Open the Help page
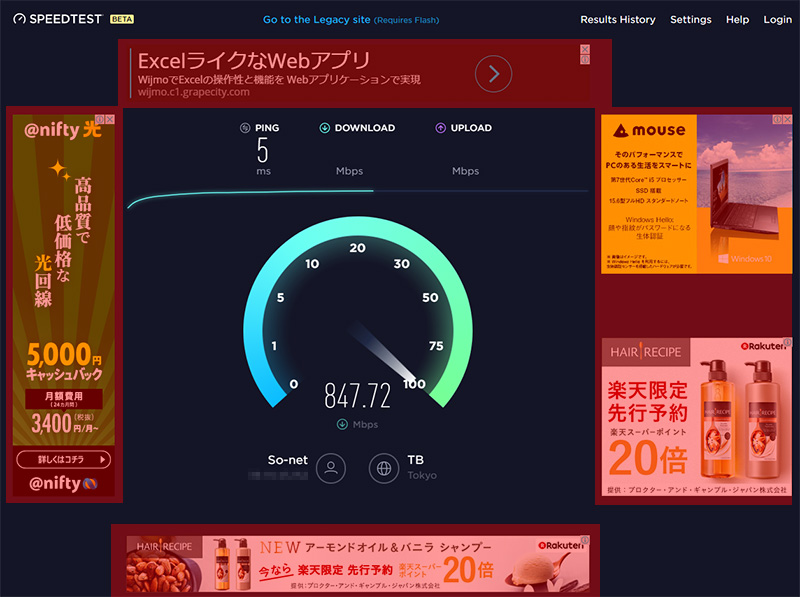 pos(737,20)
